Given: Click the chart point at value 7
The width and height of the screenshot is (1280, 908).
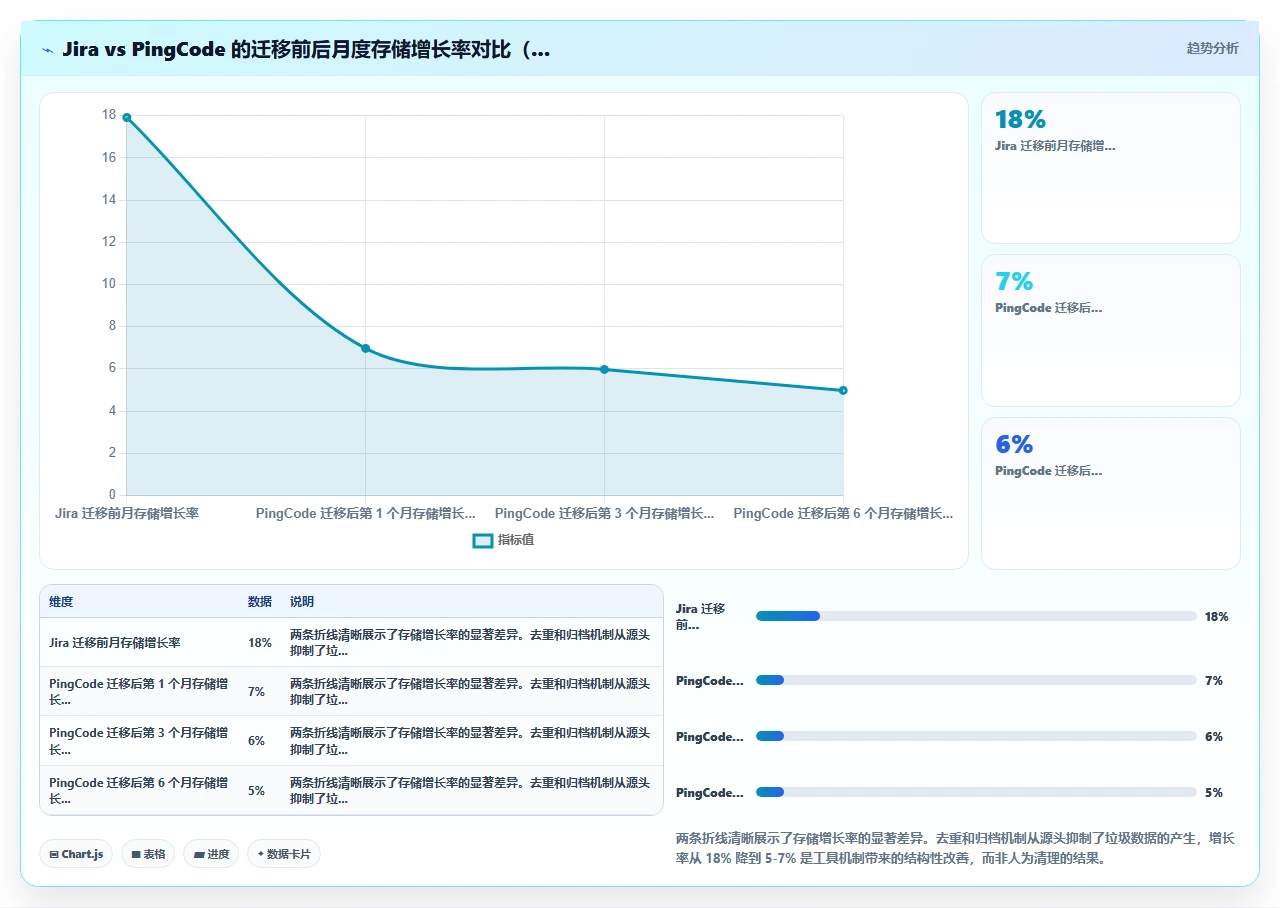Looking at the screenshot, I should pos(365,348).
